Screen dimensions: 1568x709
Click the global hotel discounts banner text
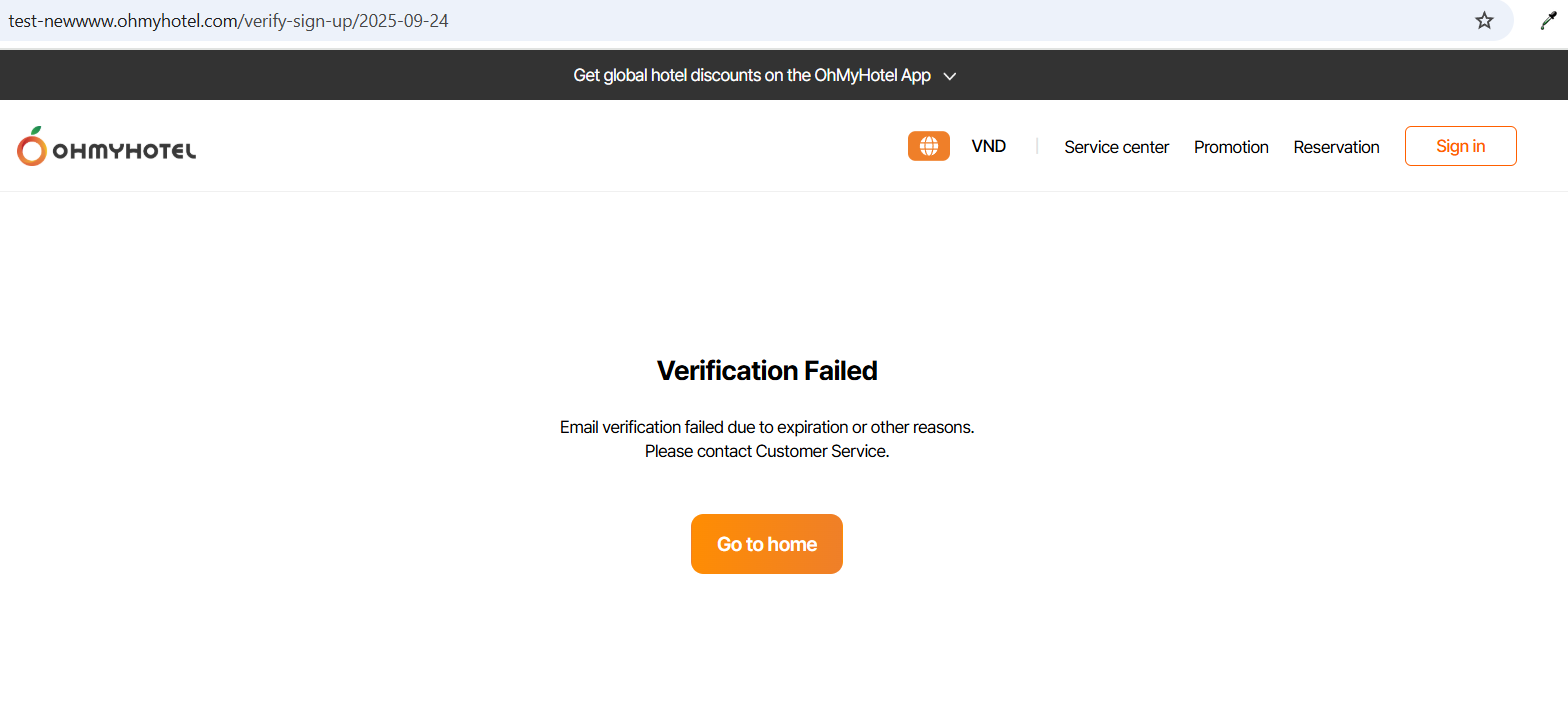[751, 76]
